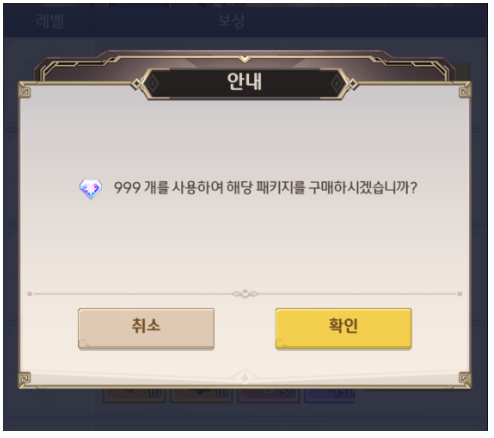Click the dialog's top-left corner ornament
Screen dimensions: 494x438
[25, 91]
